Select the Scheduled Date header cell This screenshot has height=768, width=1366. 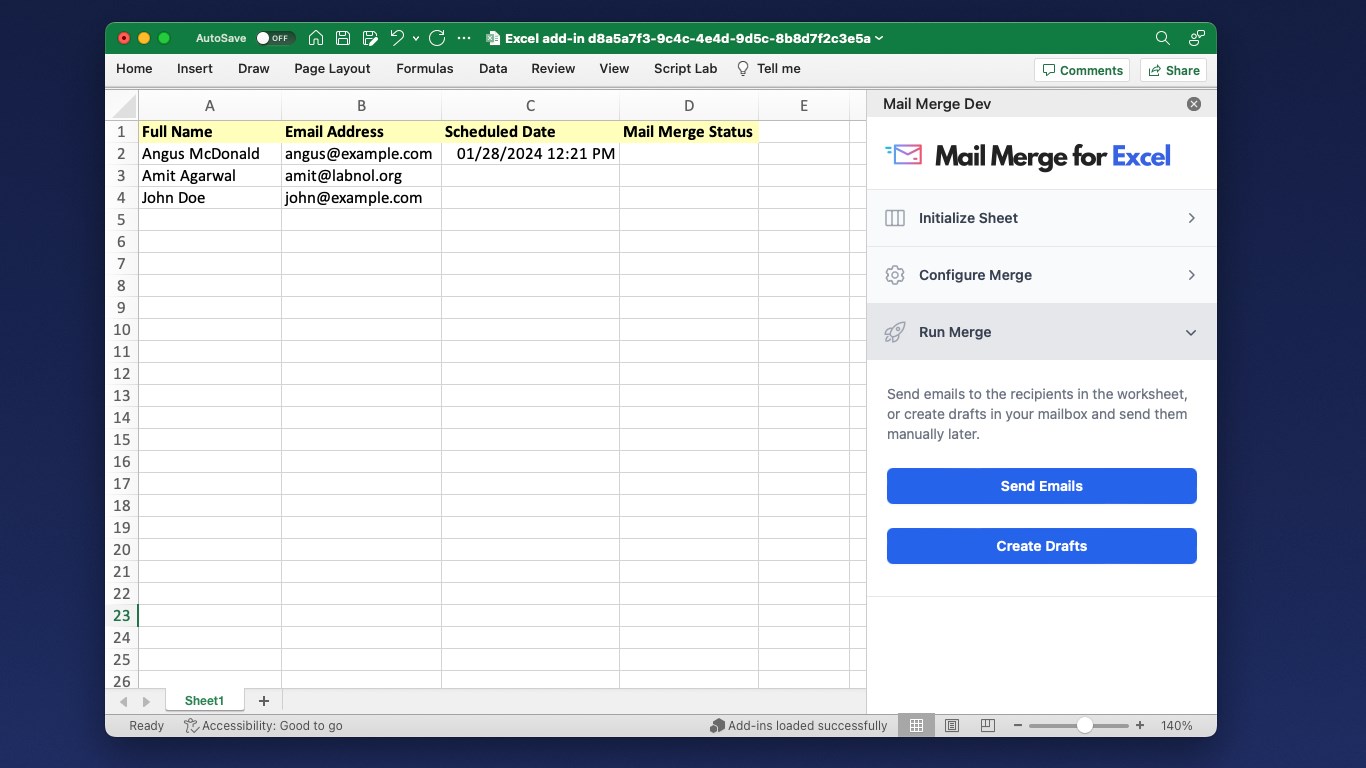click(530, 131)
